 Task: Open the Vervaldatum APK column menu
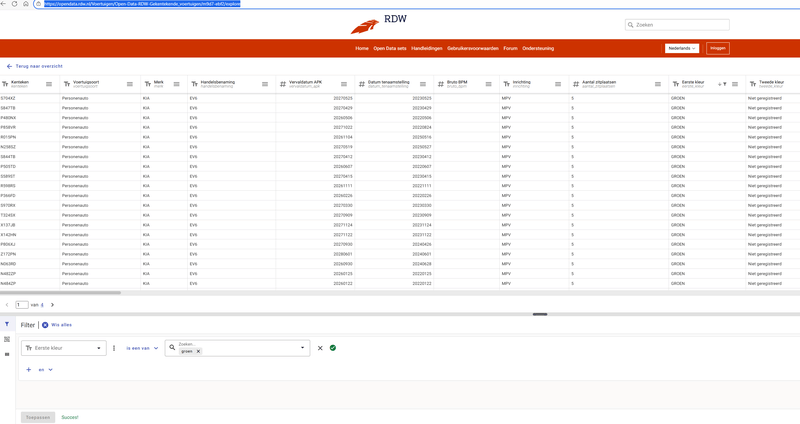pyautogui.click(x=344, y=84)
